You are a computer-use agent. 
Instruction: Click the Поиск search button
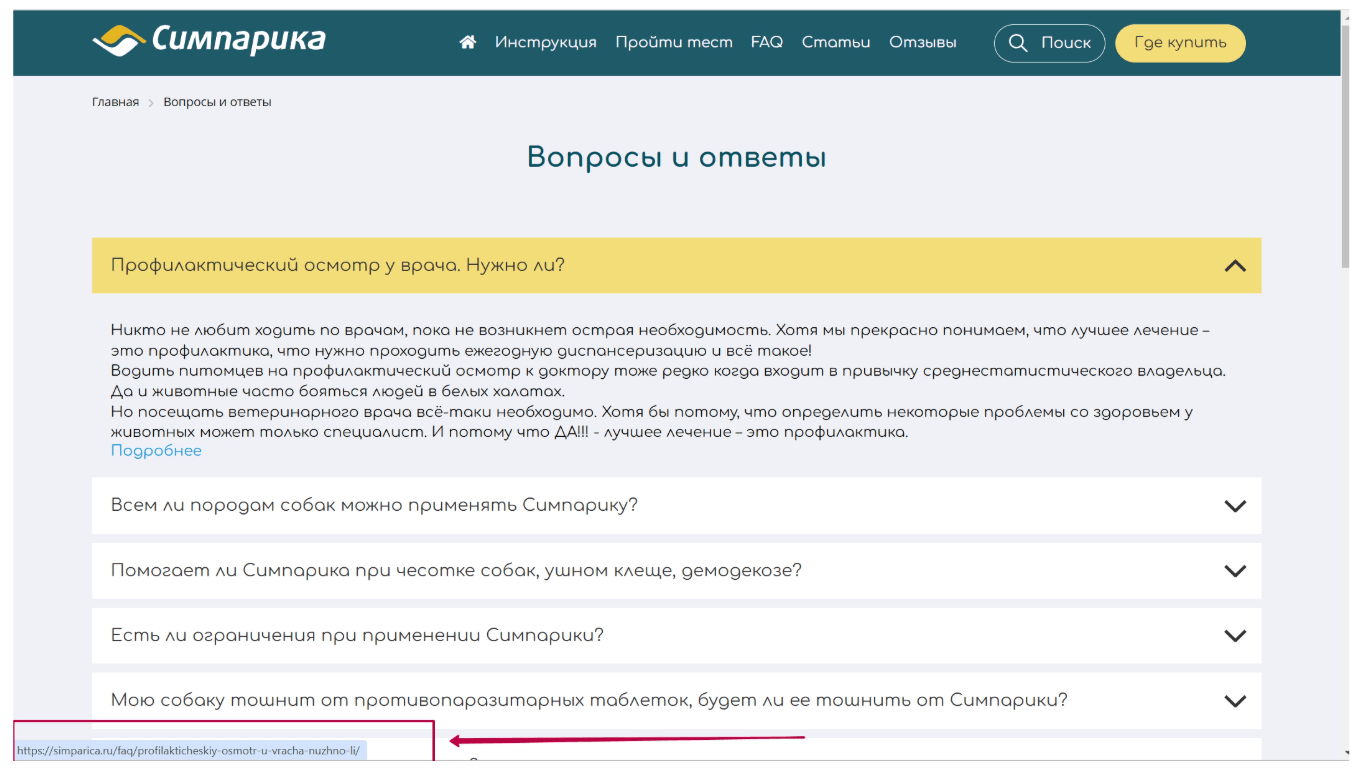pyautogui.click(x=1049, y=43)
